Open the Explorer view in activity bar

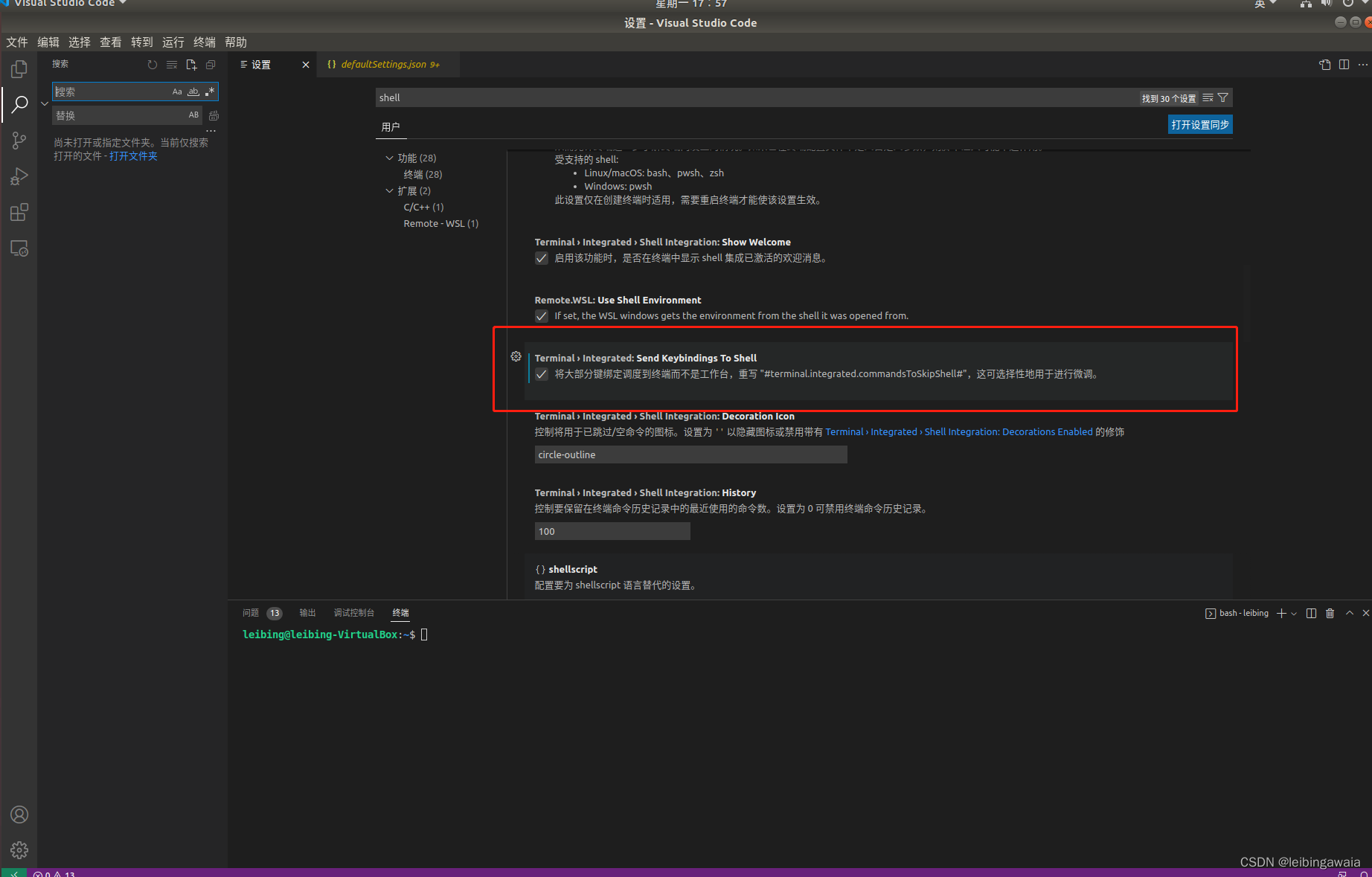pyautogui.click(x=19, y=69)
